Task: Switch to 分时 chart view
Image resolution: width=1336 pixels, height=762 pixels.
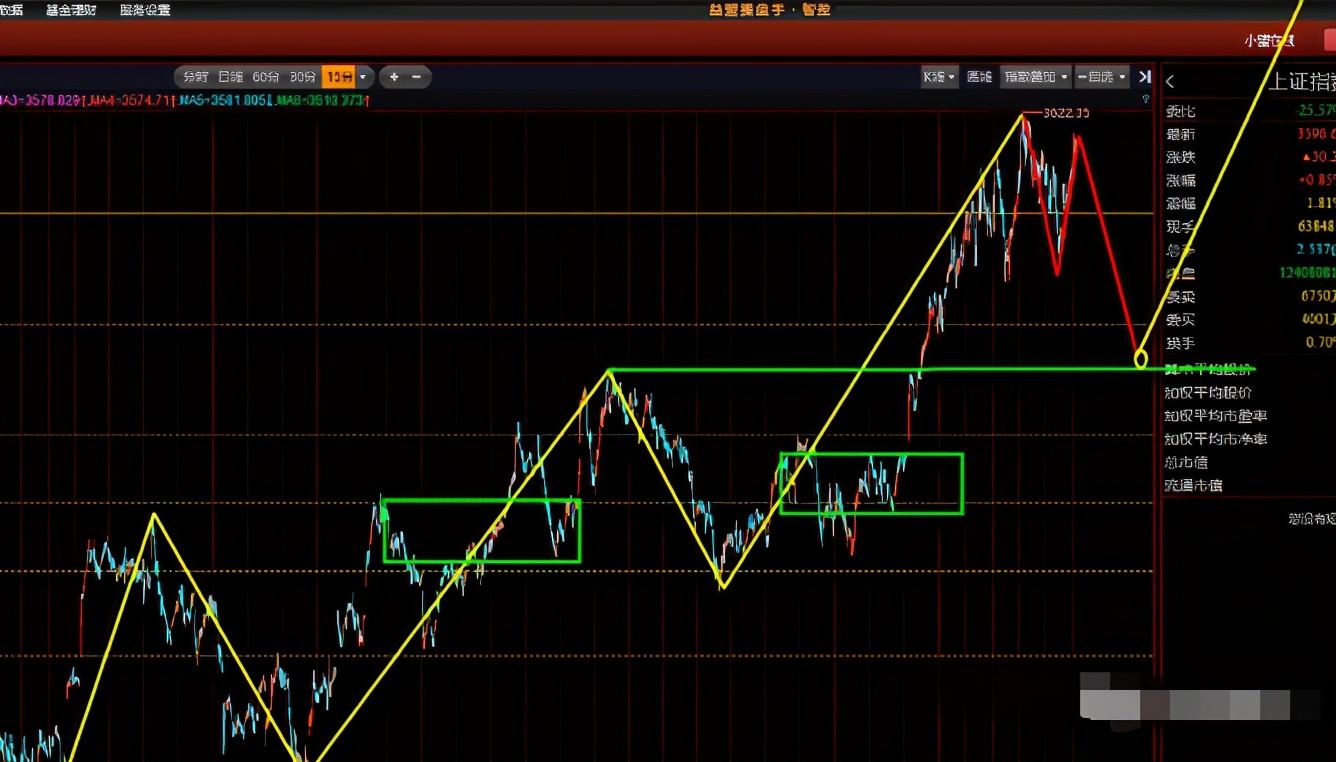Action: tap(195, 77)
